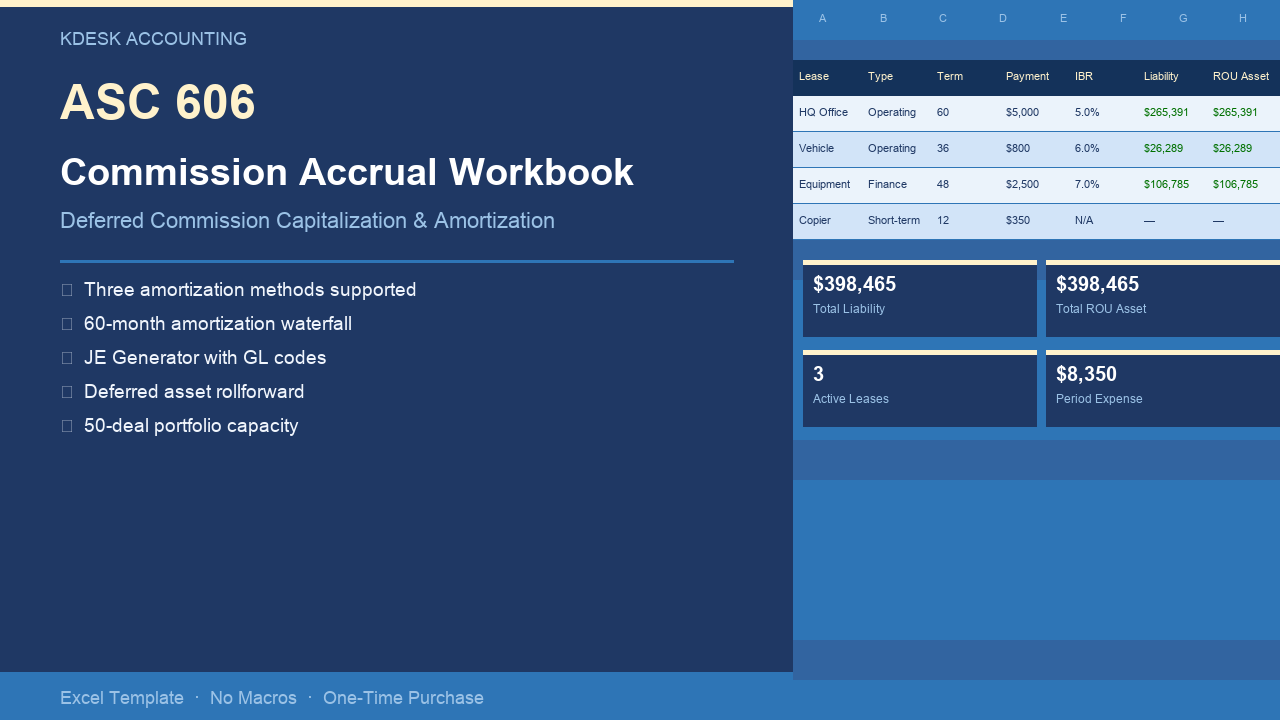1280x720 pixels.
Task: Select the "No Macros" footer item
Action: click(253, 698)
